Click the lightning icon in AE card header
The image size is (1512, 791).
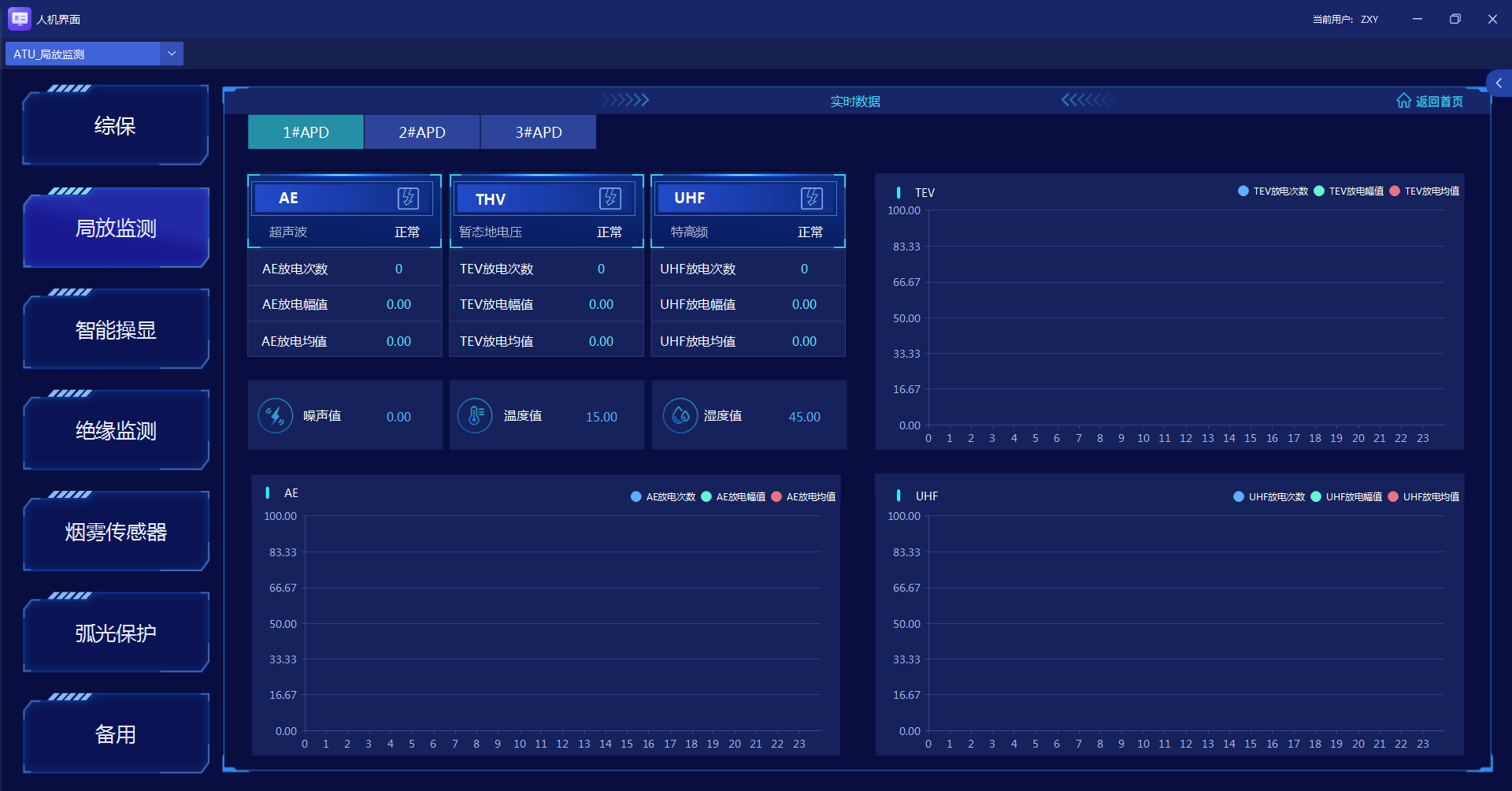point(408,198)
